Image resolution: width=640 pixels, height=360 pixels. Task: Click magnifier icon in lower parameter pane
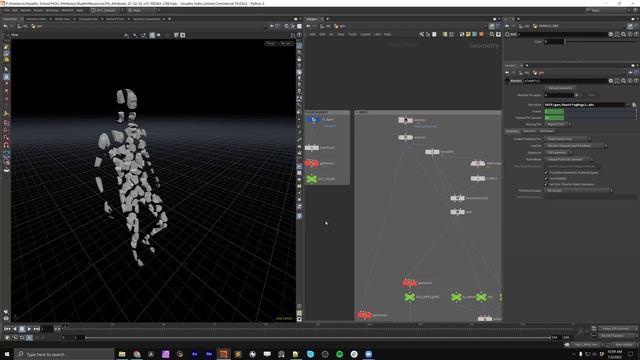(623, 81)
